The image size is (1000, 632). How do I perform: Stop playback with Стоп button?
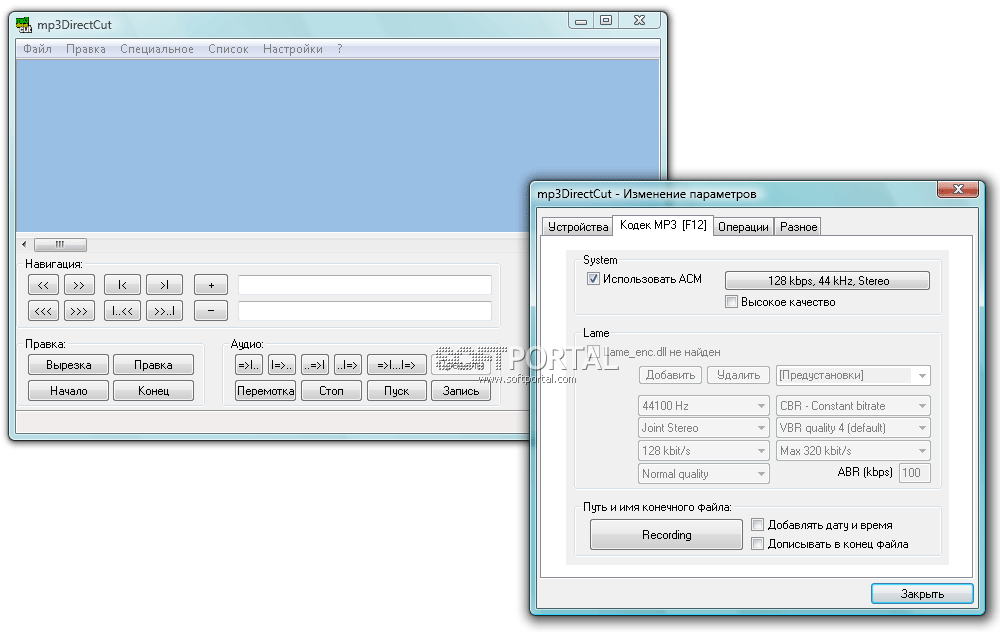tap(332, 390)
